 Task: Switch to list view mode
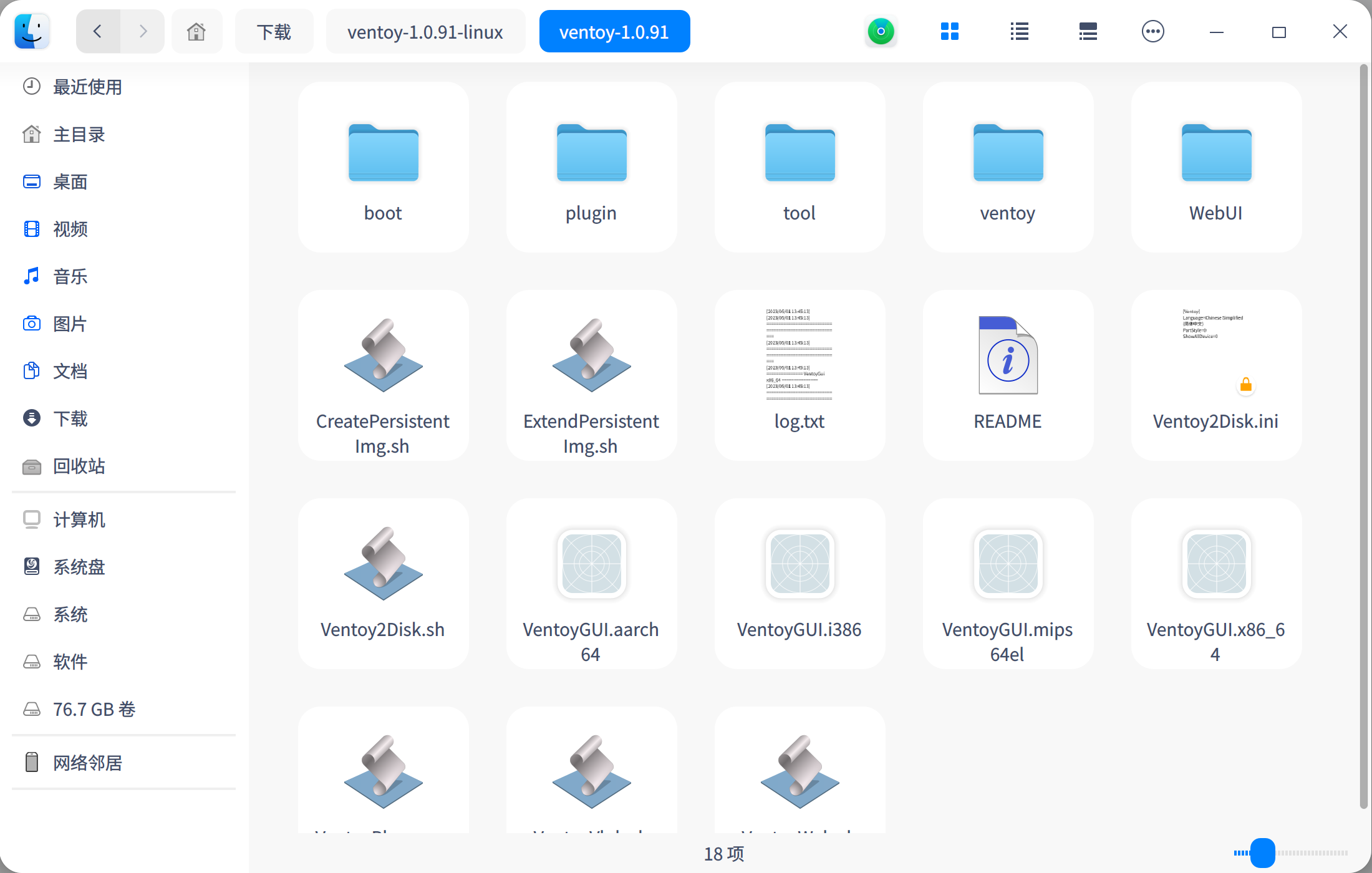click(x=1019, y=31)
